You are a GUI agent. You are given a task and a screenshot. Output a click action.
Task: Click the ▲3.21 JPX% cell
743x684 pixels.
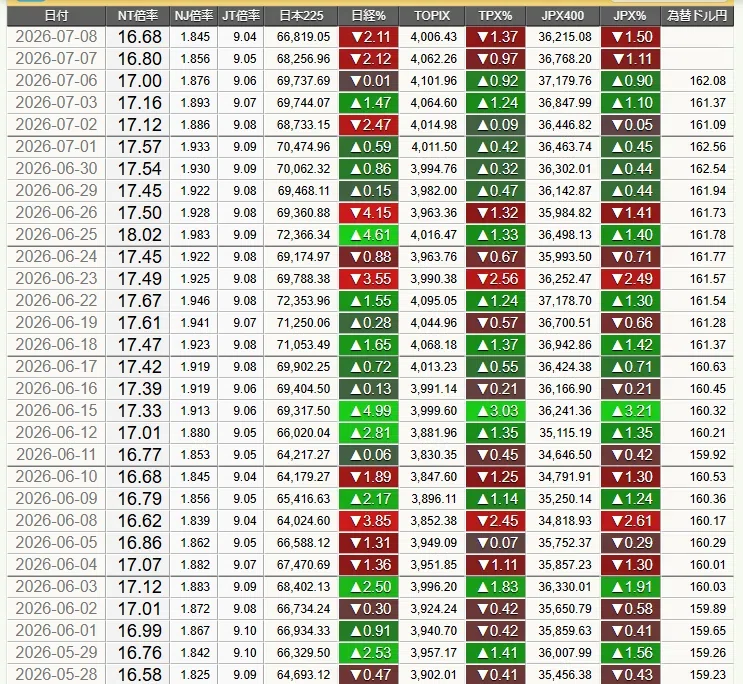631,410
